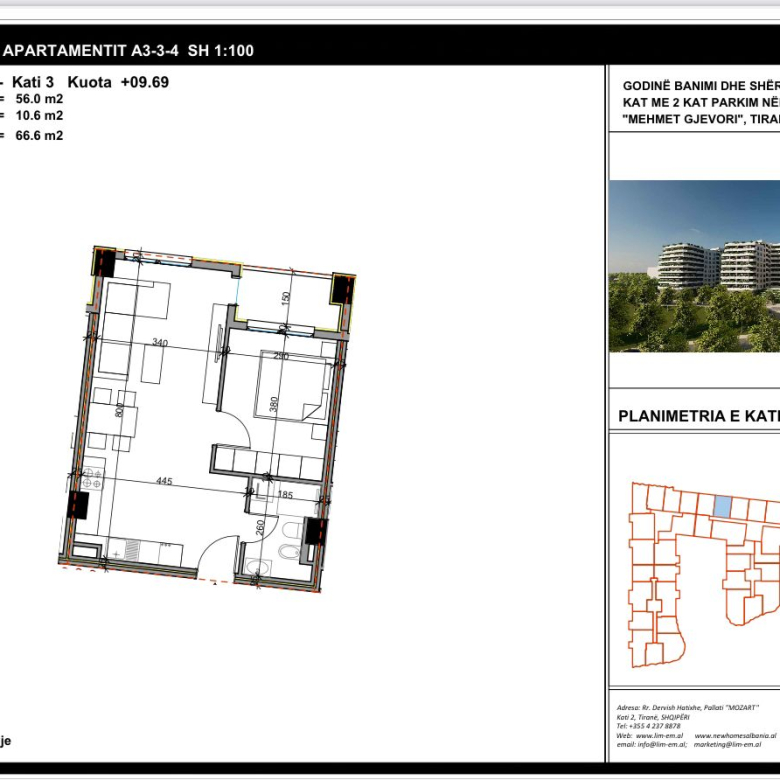Click the blue highlighted unit on key plan

[x=722, y=507]
